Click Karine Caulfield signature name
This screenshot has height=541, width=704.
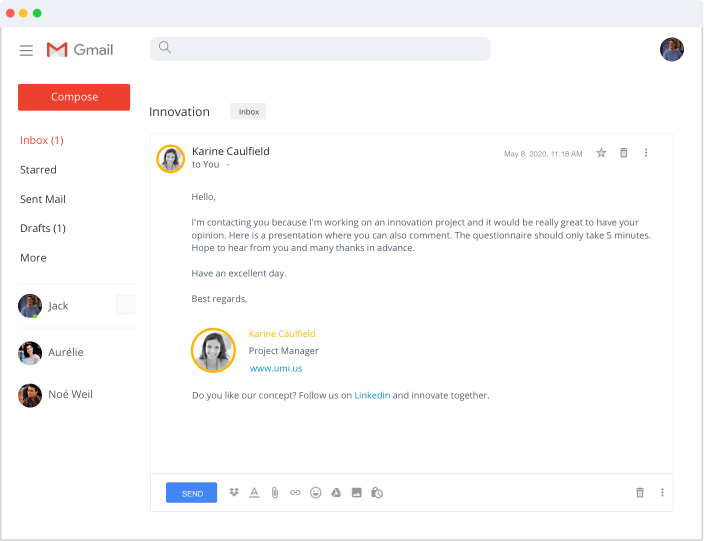pyautogui.click(x=282, y=334)
